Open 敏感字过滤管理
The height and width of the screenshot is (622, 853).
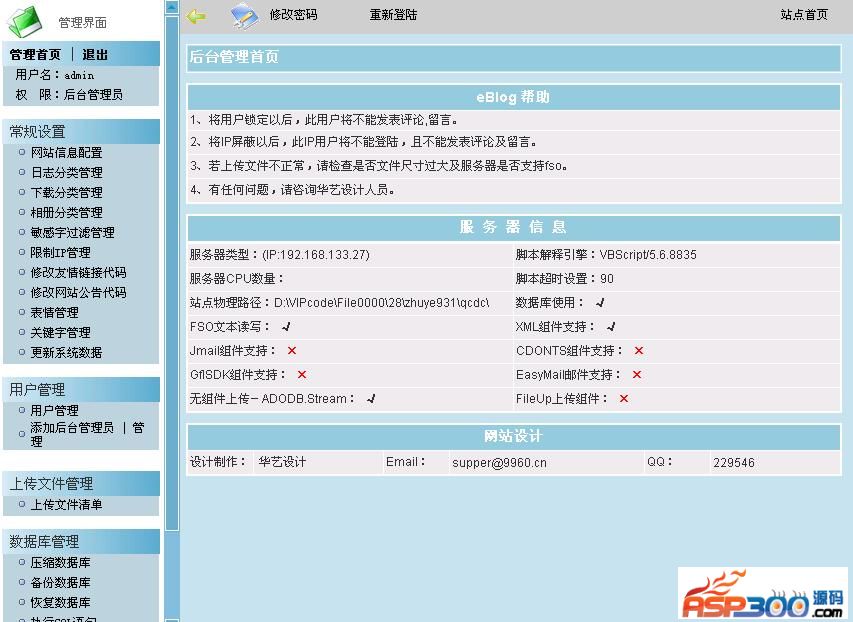click(x=72, y=232)
